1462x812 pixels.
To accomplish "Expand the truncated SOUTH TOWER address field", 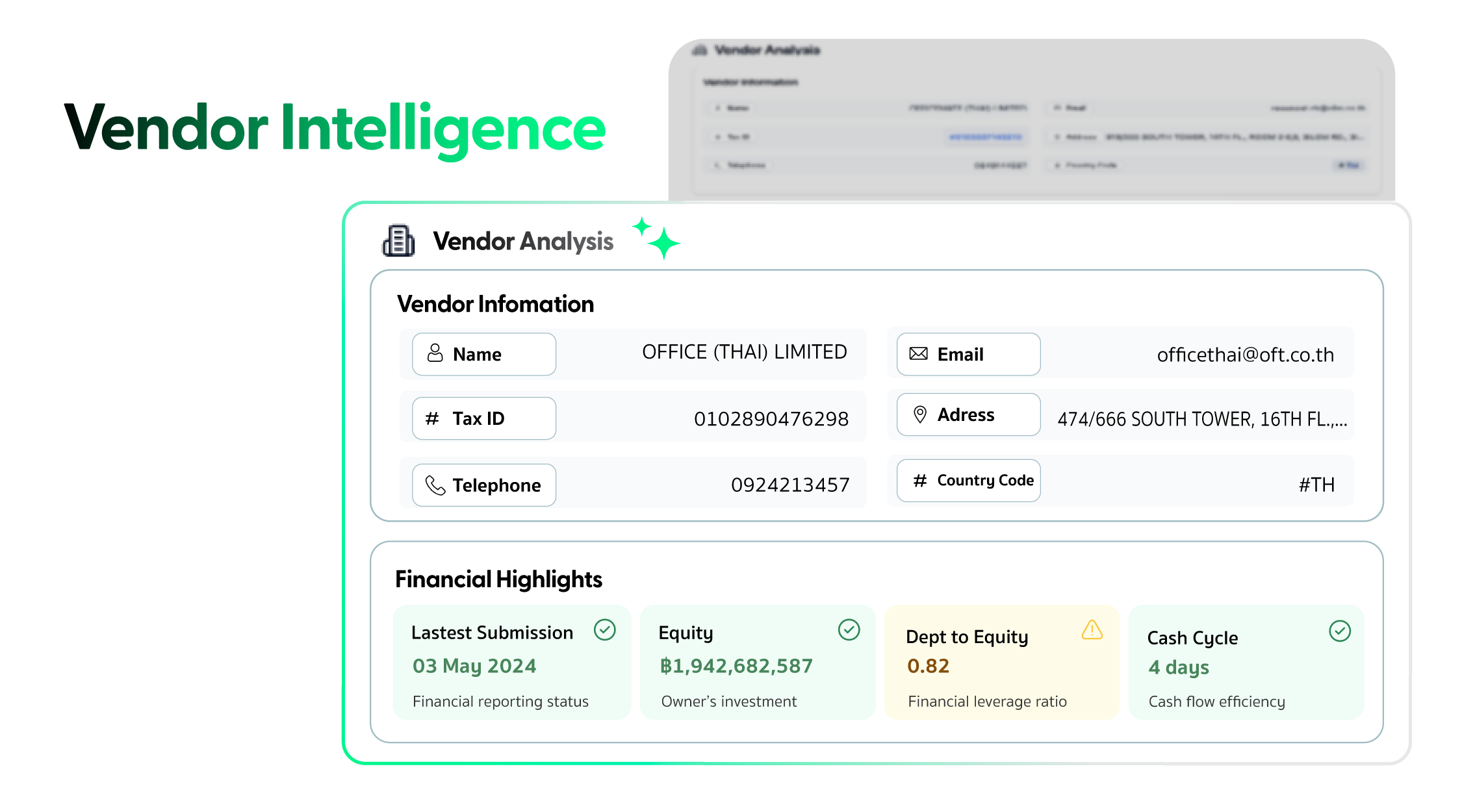I will (x=1202, y=418).
